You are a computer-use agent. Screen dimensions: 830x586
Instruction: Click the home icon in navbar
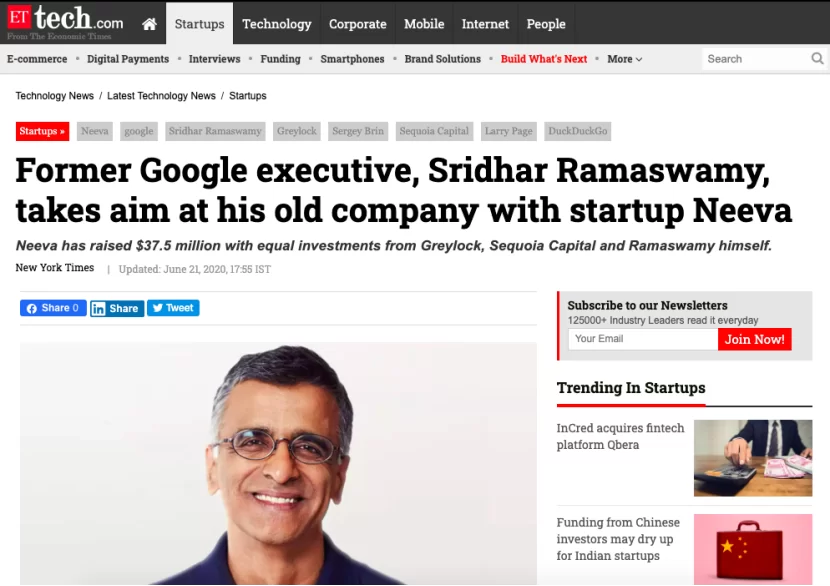[x=149, y=24]
